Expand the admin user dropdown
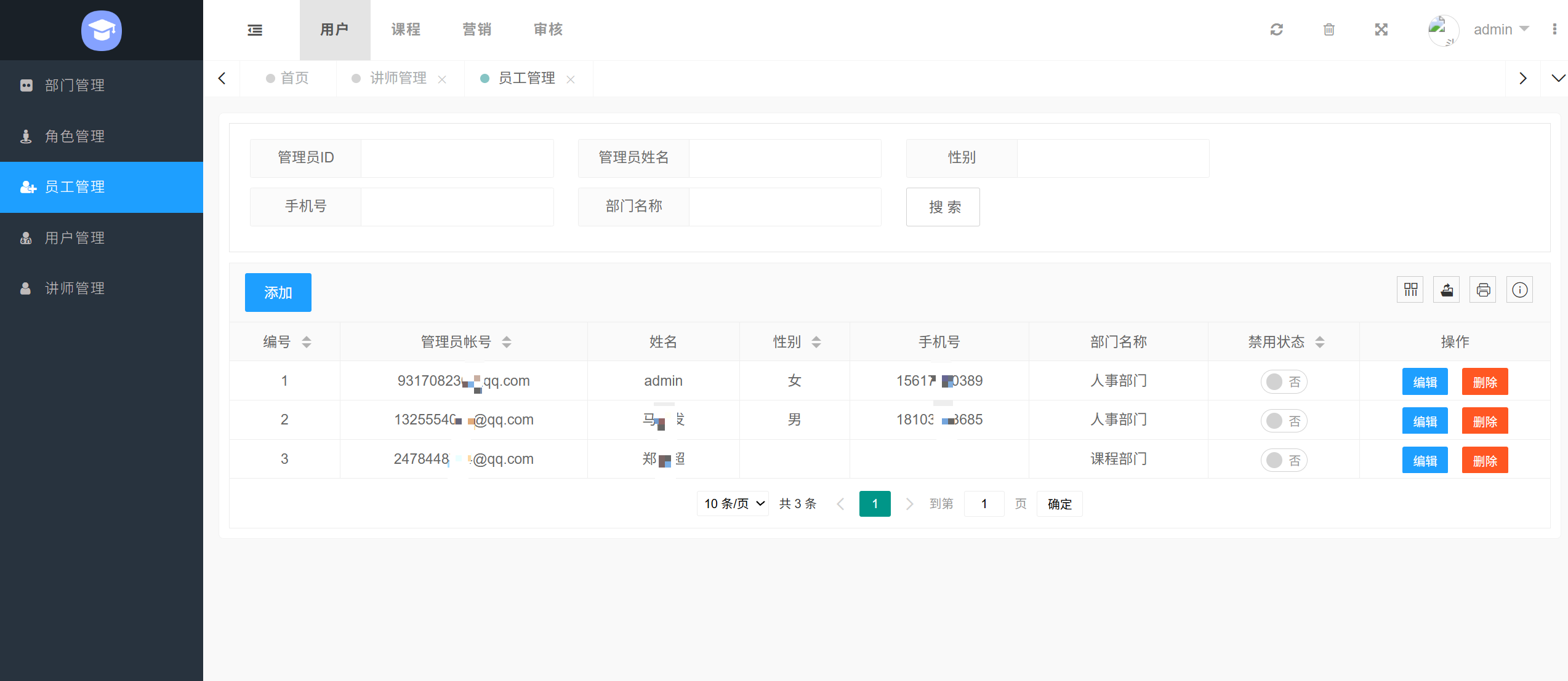 pos(1500,30)
